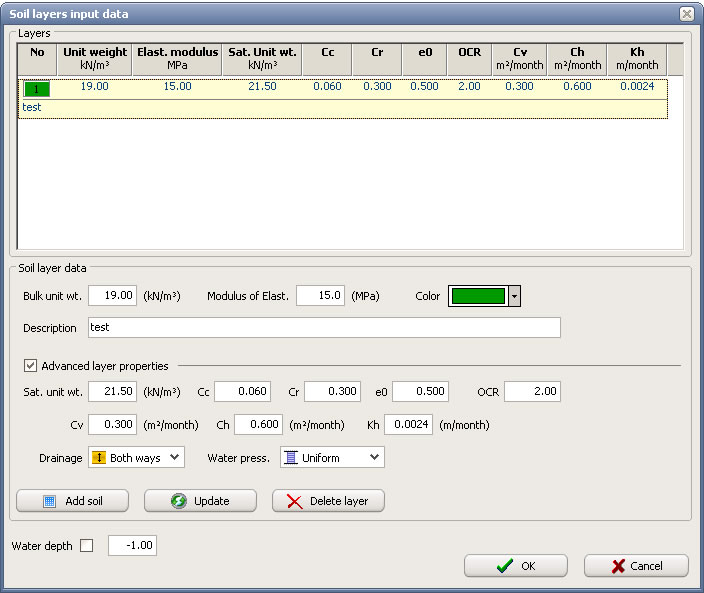704x593 pixels.
Task: Select layer 1 row number cell
Action: (37, 88)
